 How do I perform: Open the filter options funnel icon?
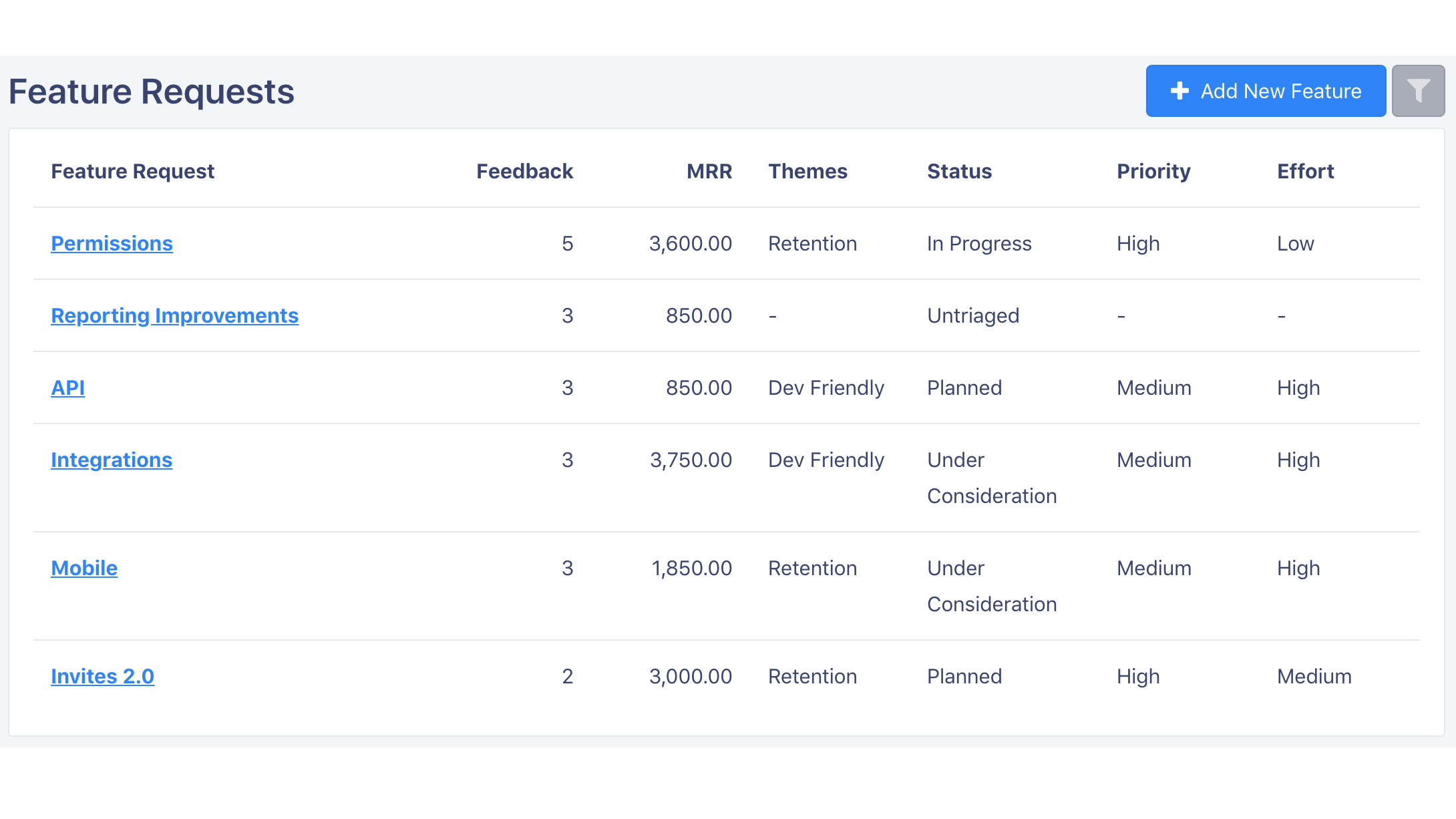click(1418, 90)
